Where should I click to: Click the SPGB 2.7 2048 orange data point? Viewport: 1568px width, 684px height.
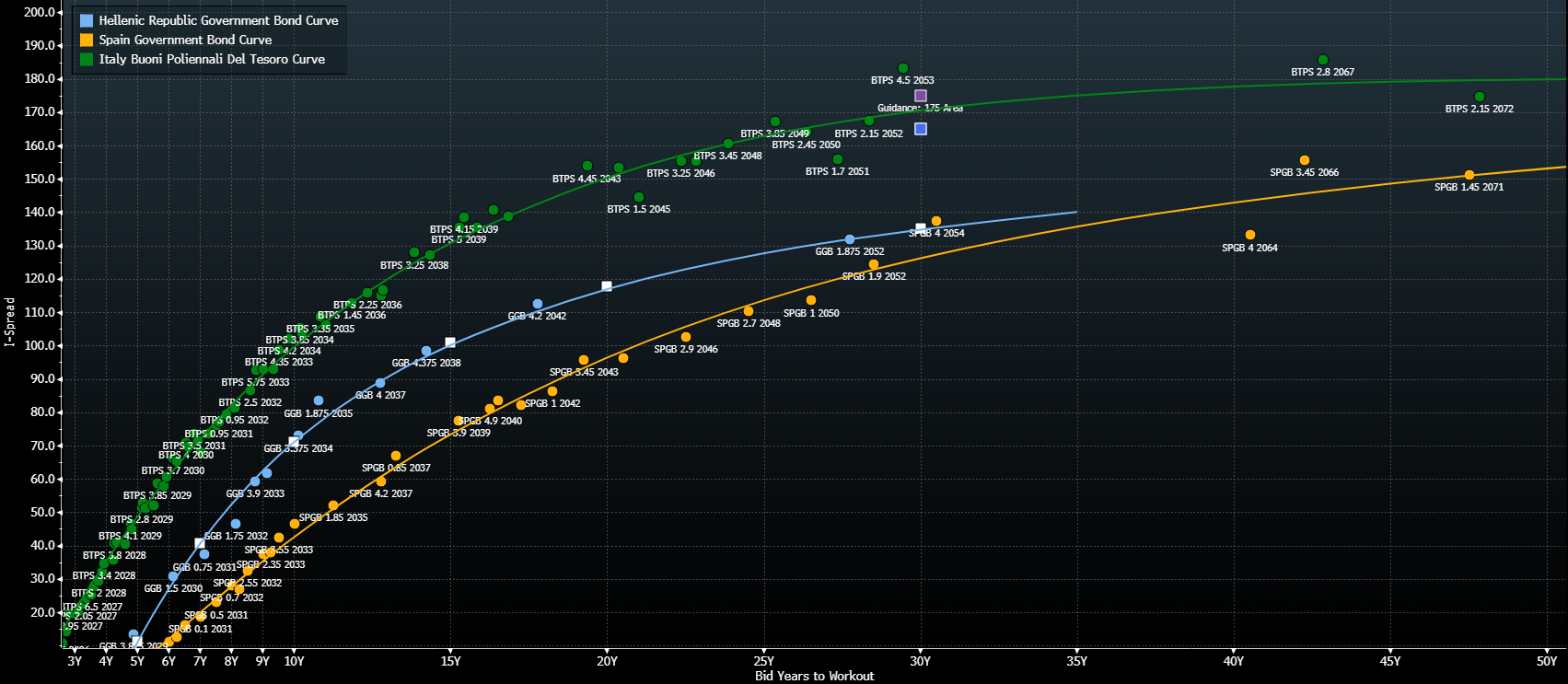pos(749,311)
